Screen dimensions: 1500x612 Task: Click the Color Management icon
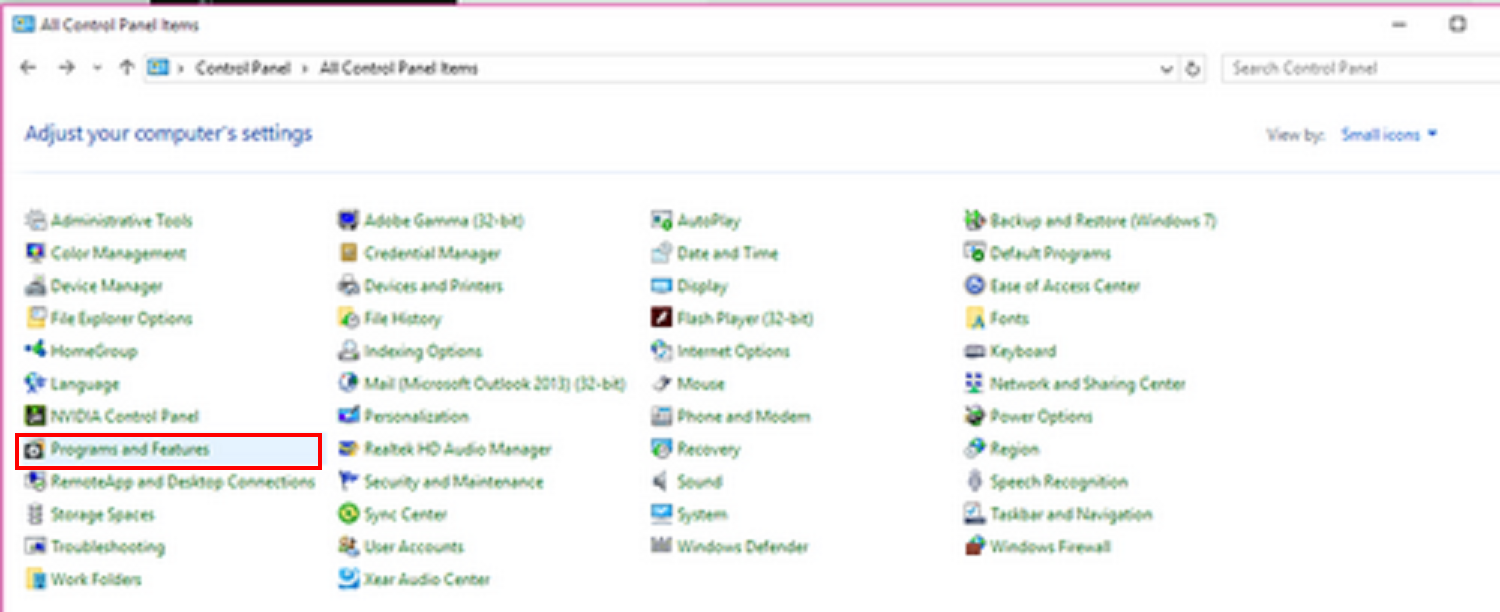(x=36, y=253)
